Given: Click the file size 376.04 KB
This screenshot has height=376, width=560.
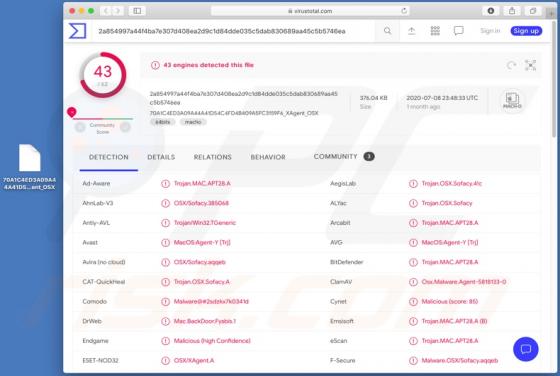Looking at the screenshot, I should coord(373,98).
